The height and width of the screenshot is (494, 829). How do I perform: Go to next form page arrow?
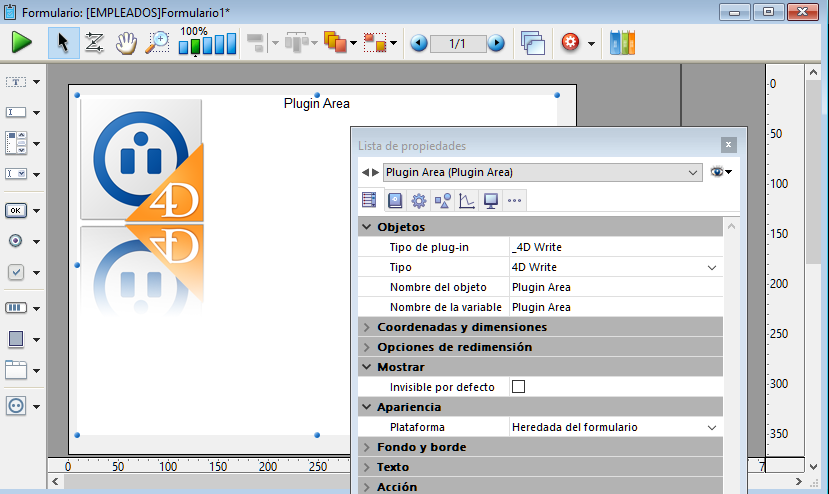pos(496,44)
